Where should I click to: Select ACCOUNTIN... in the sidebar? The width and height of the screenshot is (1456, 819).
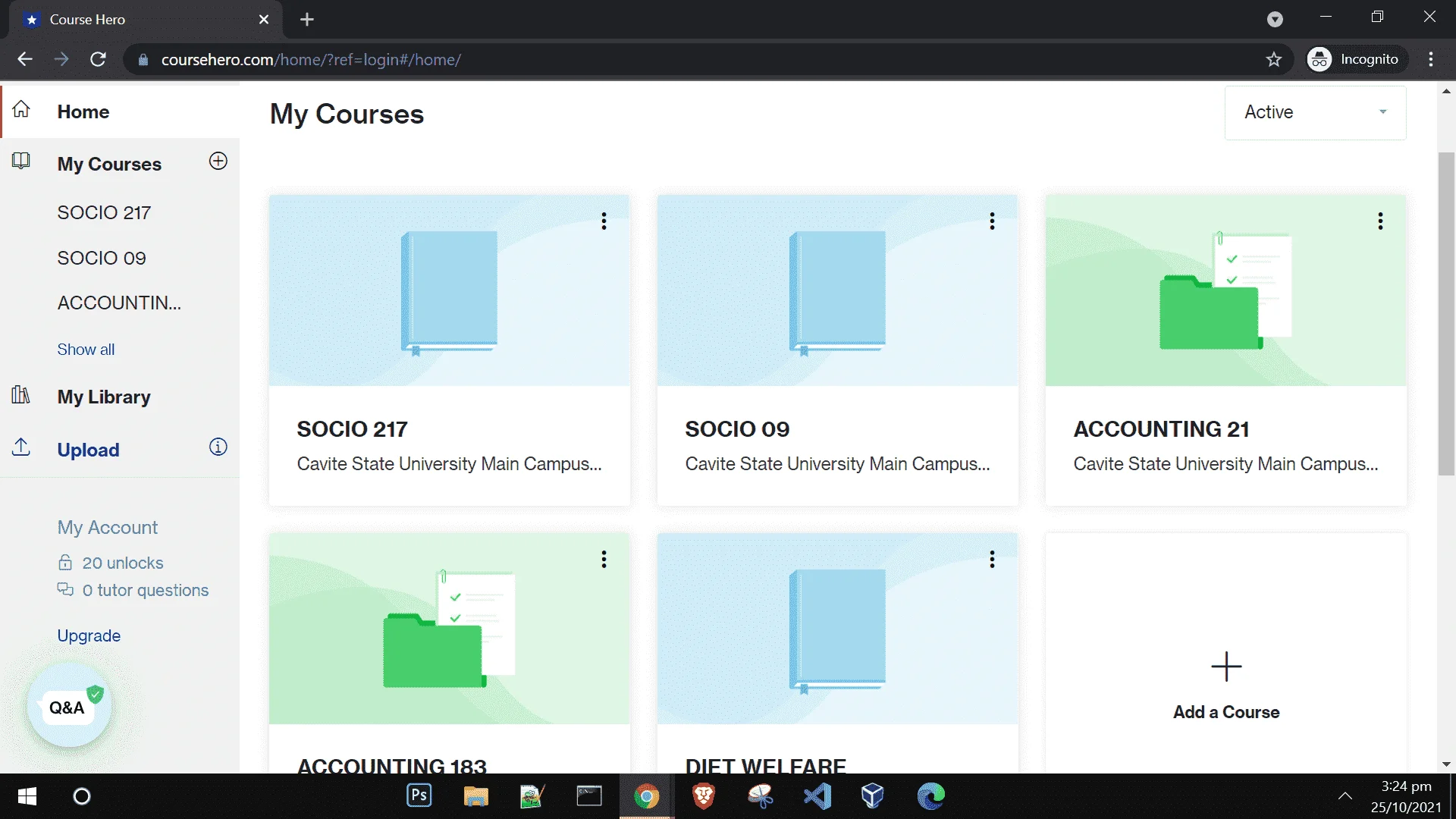(x=119, y=303)
